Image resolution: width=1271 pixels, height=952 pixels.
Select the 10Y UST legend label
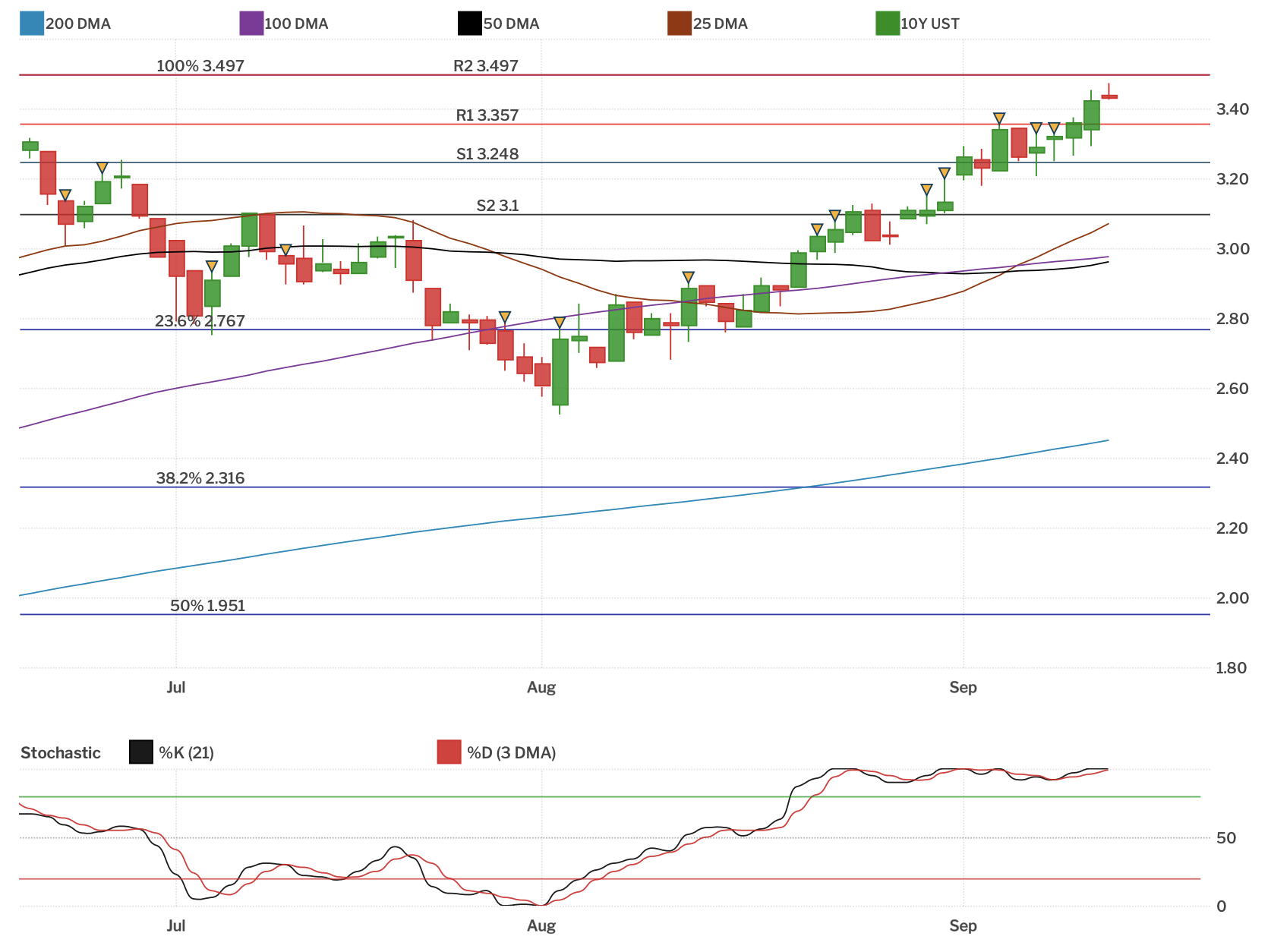pyautogui.click(x=930, y=24)
